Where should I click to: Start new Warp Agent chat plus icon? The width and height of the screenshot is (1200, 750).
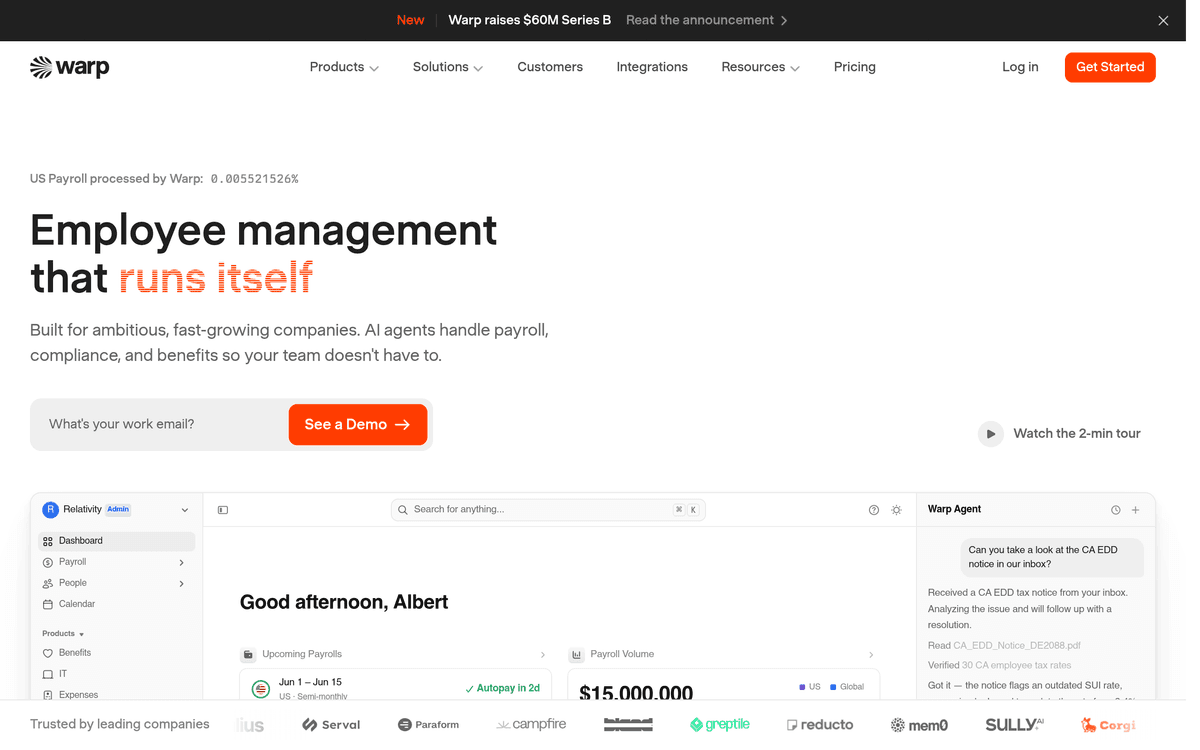[x=1136, y=510]
